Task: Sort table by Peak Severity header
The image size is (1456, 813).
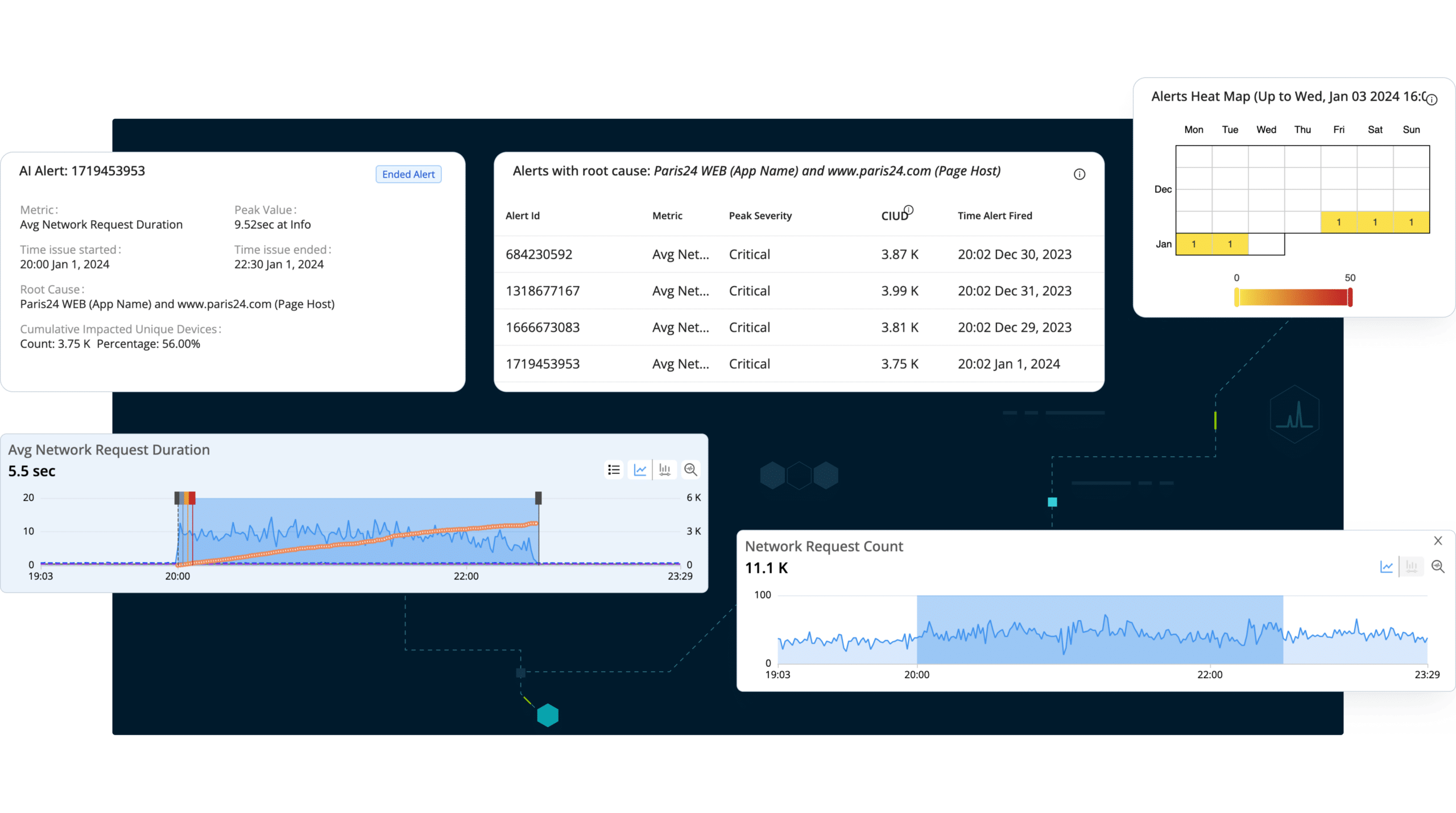Action: click(x=760, y=216)
